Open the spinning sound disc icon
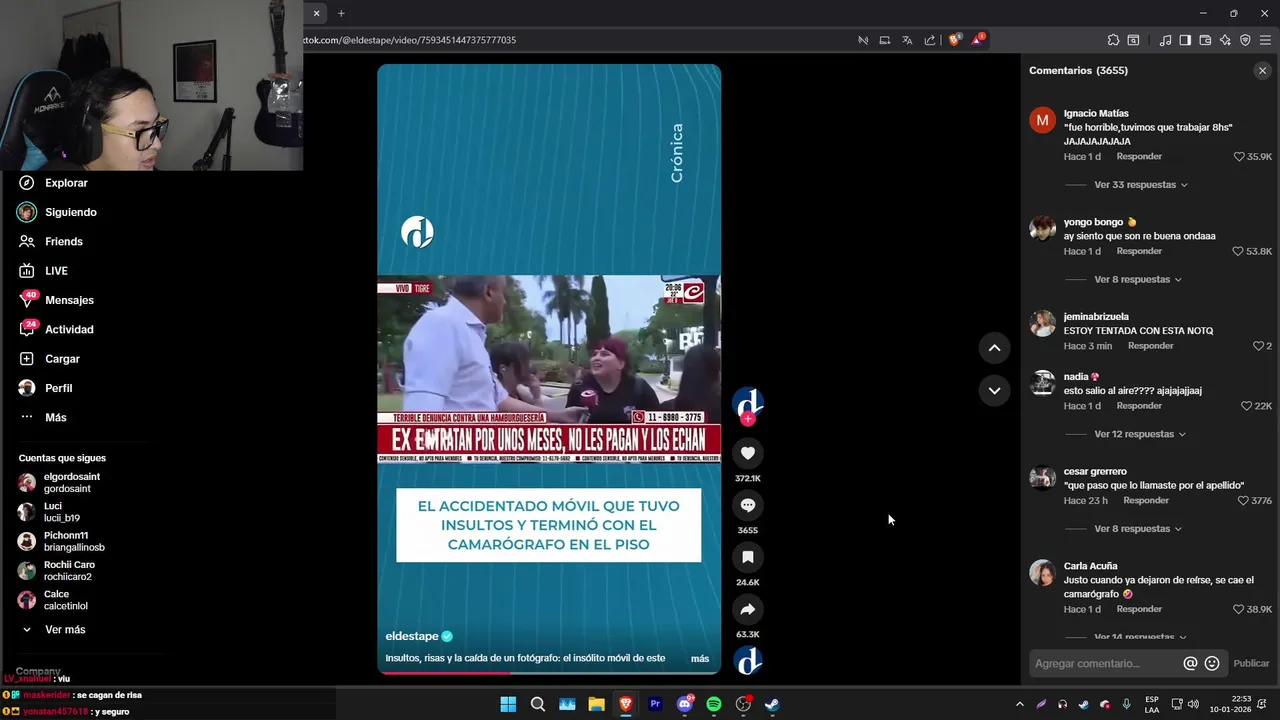This screenshot has width=1280, height=720. coord(748,661)
